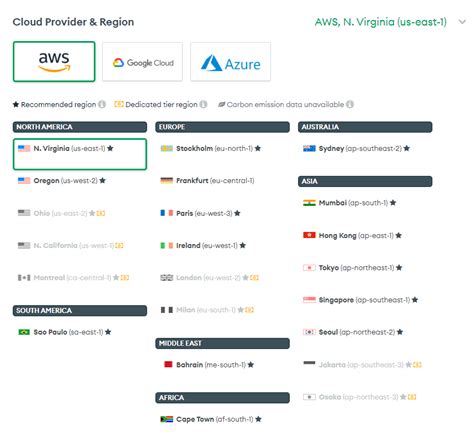474x445 pixels.
Task: Click the Cloud Provider & Region heading
Action: [73, 22]
